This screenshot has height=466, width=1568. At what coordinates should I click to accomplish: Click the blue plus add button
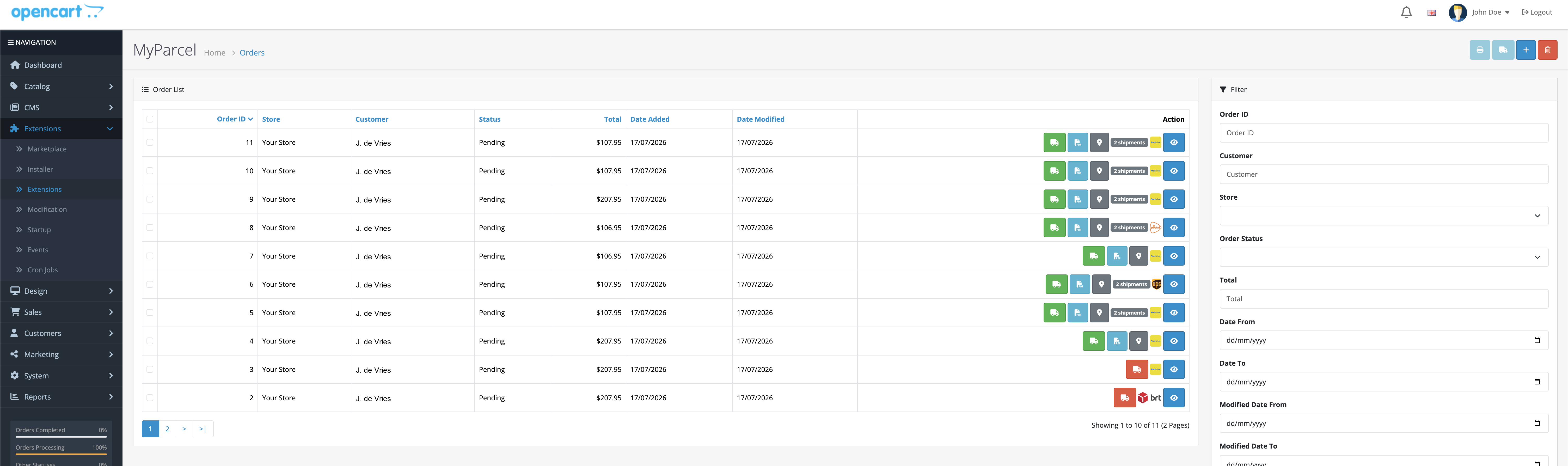pos(1526,50)
